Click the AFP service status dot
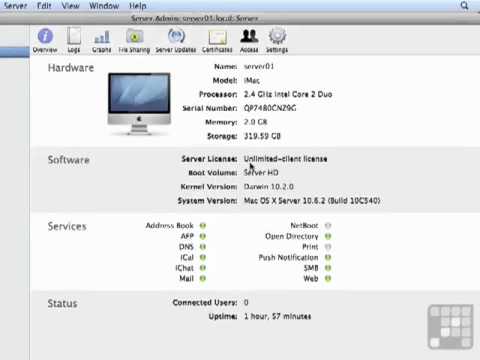This screenshot has width=480, height=360. tap(203, 236)
